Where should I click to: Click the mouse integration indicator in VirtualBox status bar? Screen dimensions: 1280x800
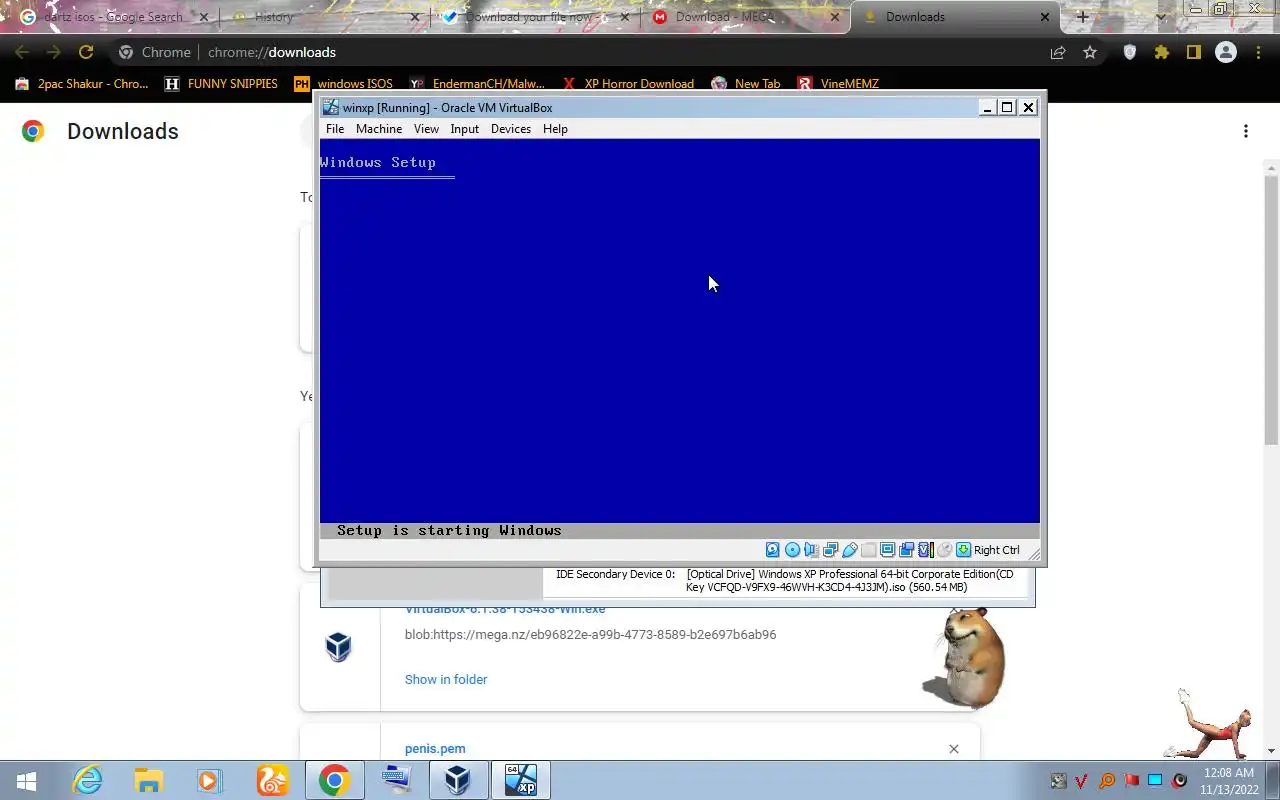click(x=944, y=550)
